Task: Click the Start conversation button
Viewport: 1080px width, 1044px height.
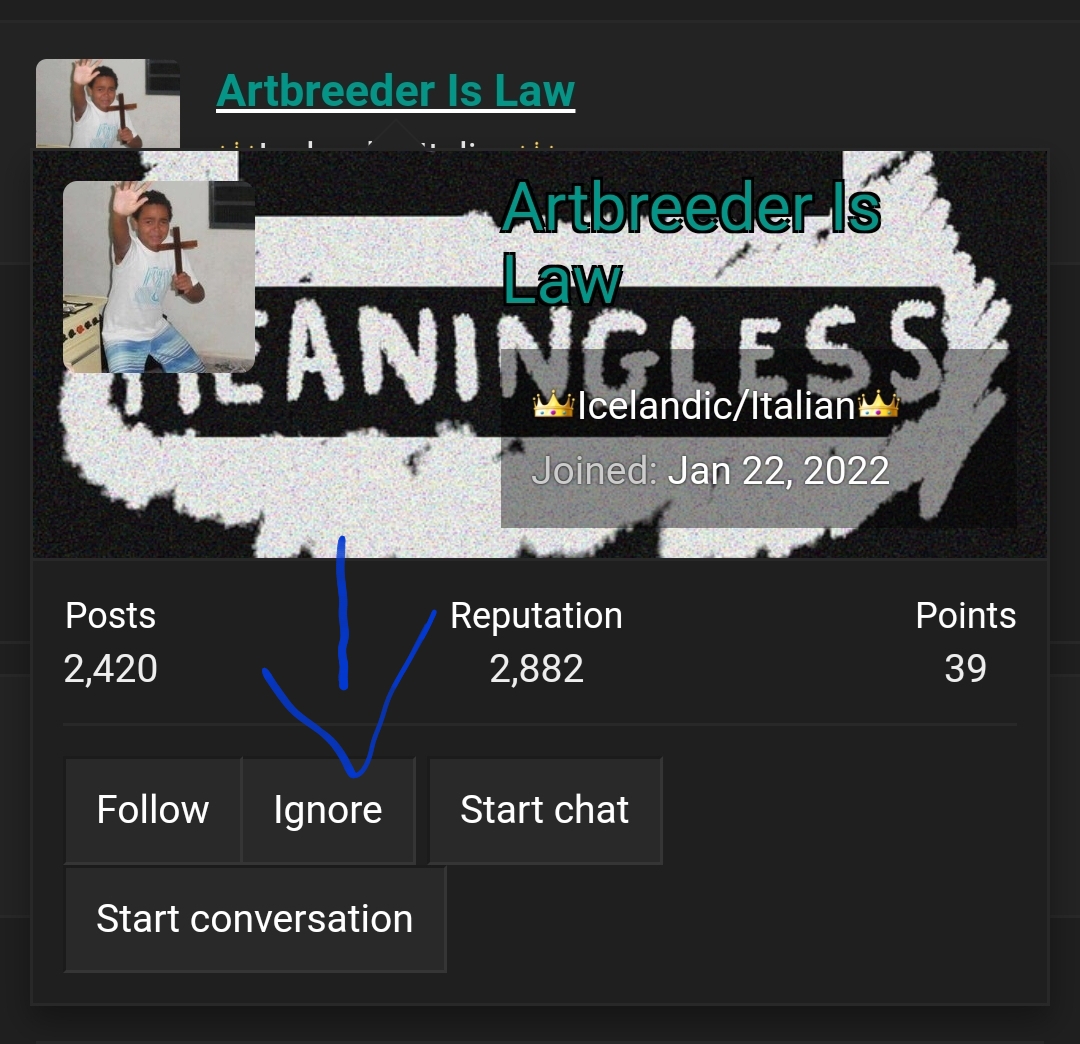Action: (x=255, y=919)
